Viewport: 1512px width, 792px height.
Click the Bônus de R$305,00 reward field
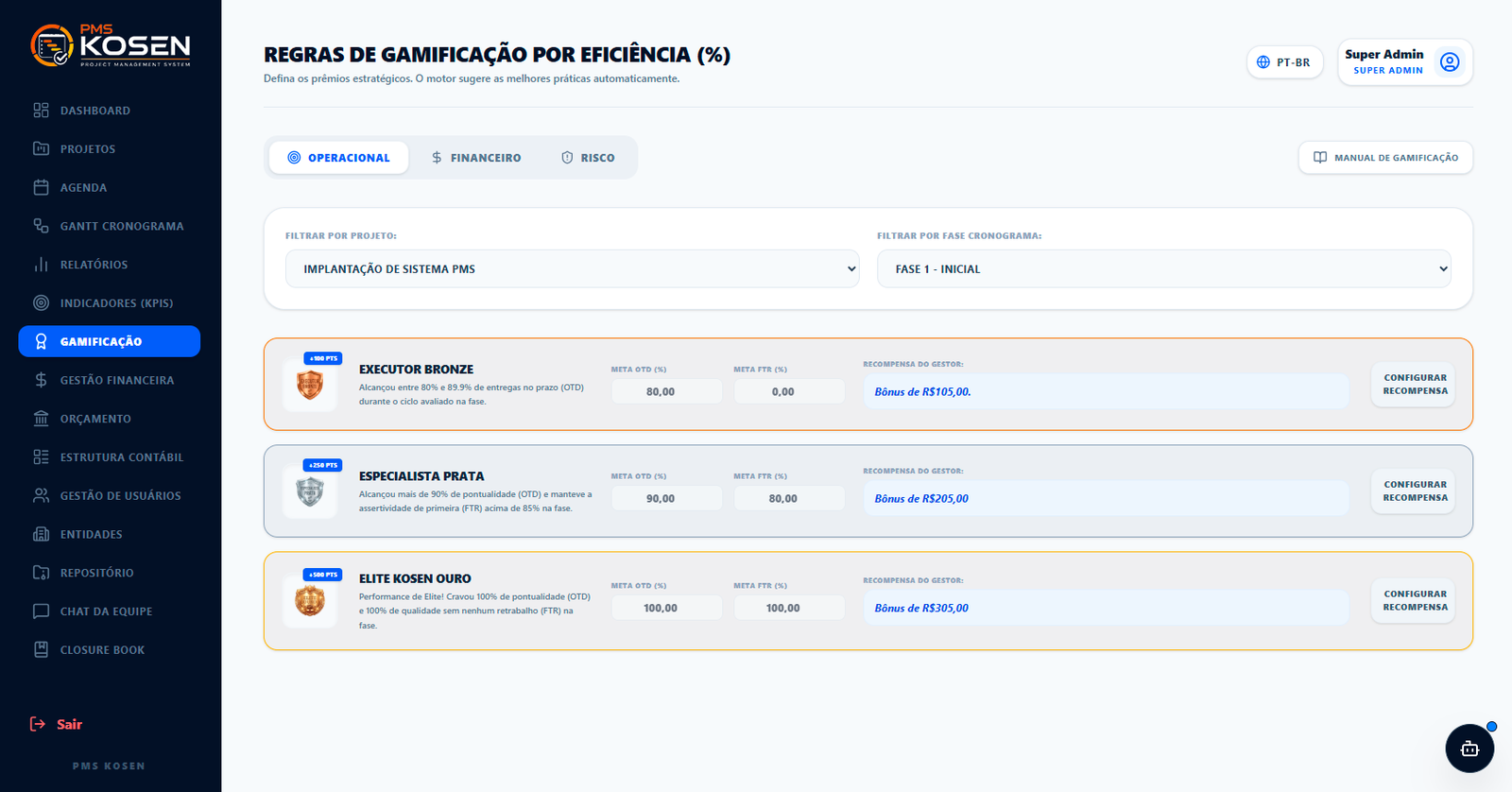(x=1106, y=608)
